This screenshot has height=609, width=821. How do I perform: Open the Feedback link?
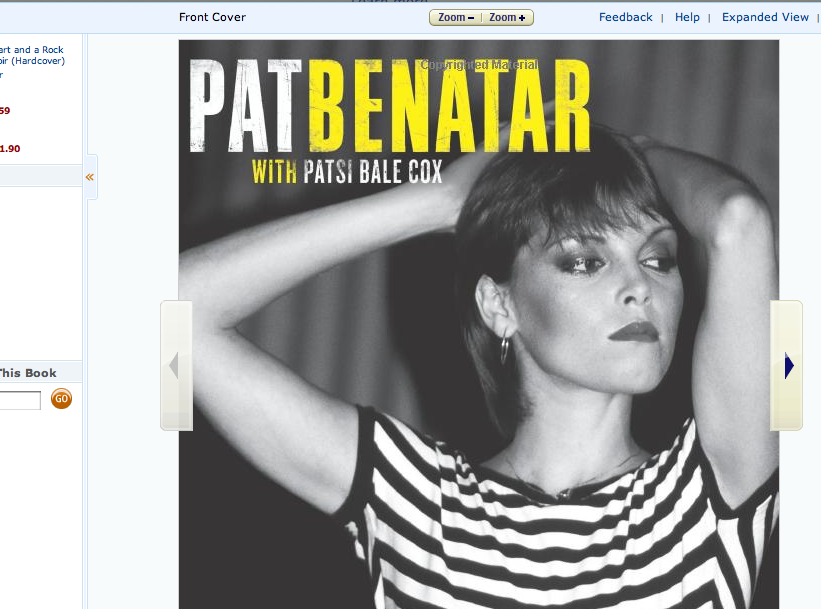click(x=626, y=17)
